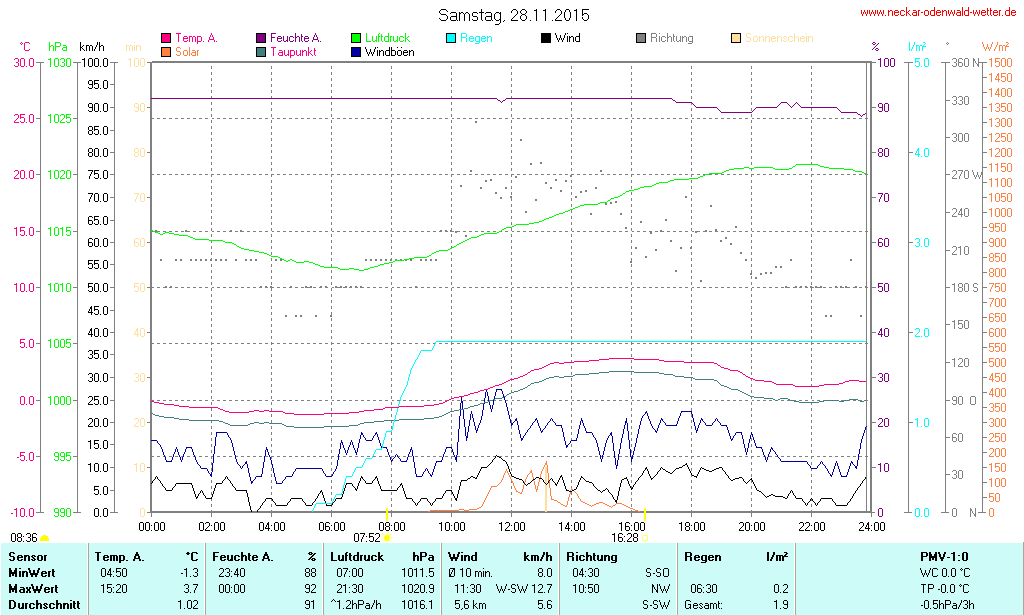Click the pale Sonnenschein legend square
This screenshot has width=1024, height=615.
click(x=736, y=39)
